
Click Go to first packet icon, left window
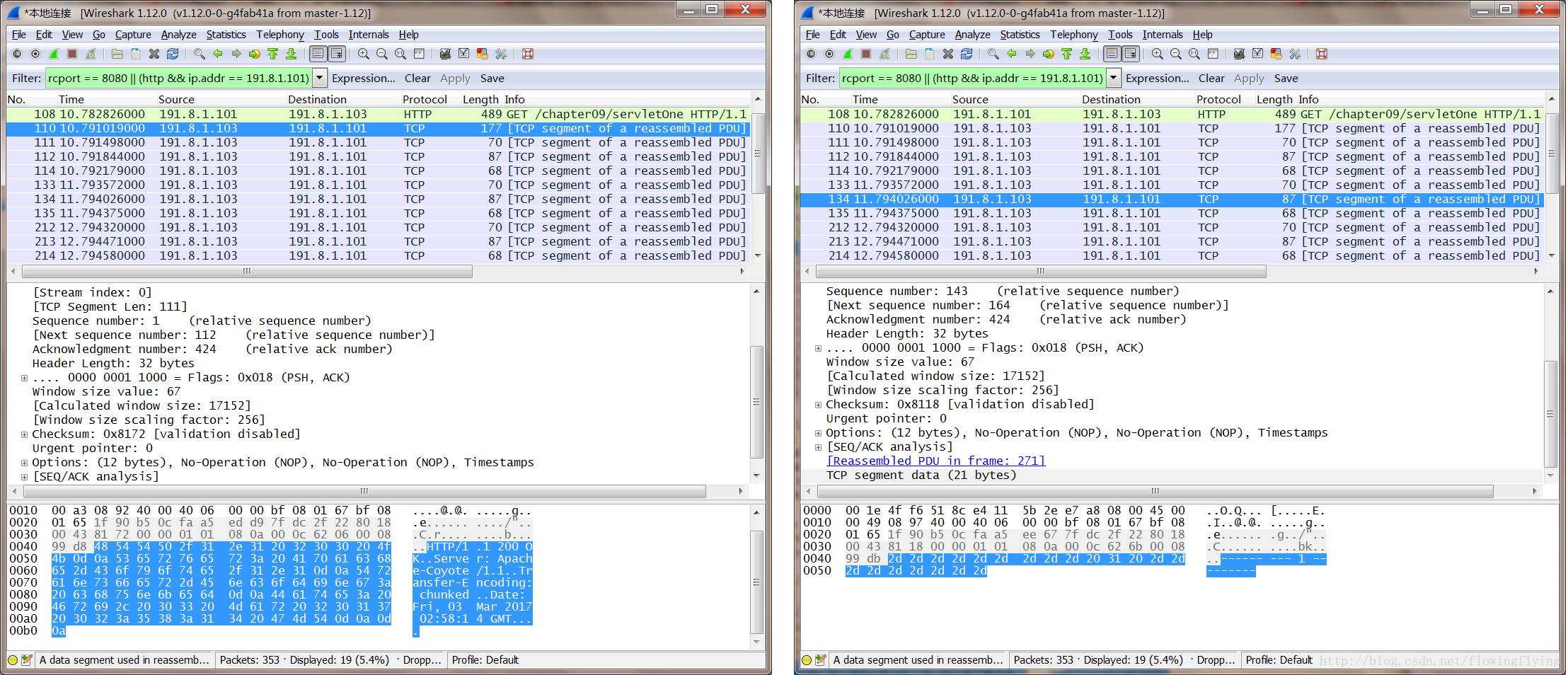pyautogui.click(x=273, y=54)
